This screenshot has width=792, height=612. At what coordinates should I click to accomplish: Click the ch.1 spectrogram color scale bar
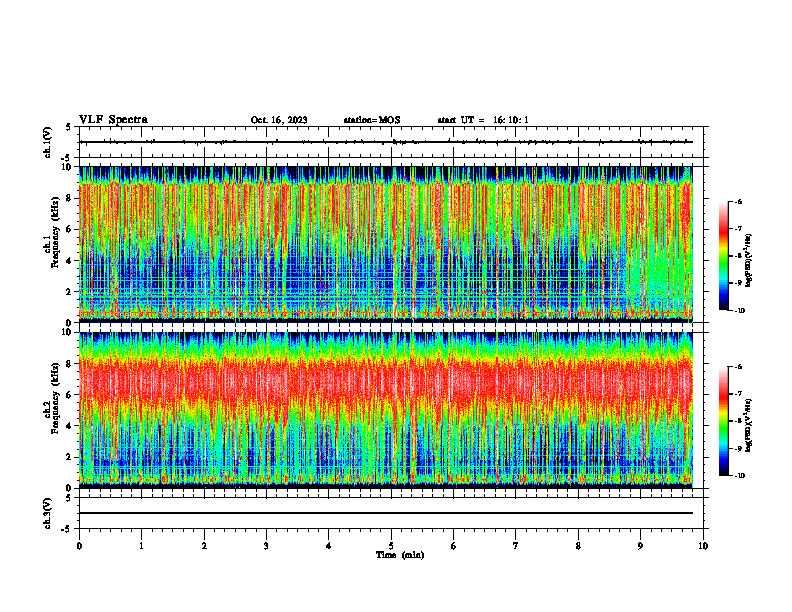(723, 256)
